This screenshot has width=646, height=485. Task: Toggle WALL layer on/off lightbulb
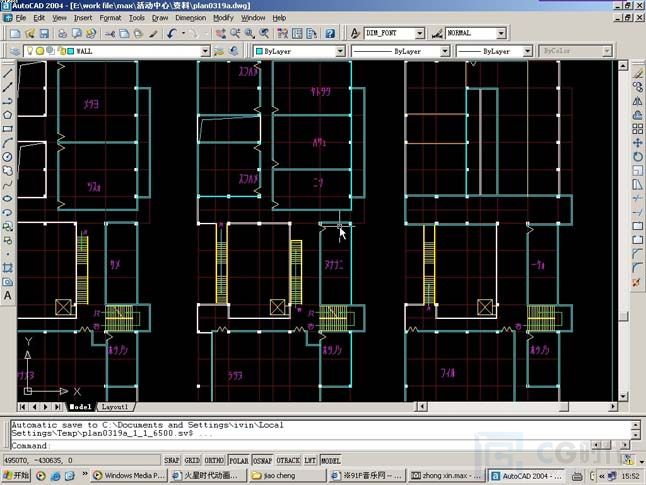30,51
